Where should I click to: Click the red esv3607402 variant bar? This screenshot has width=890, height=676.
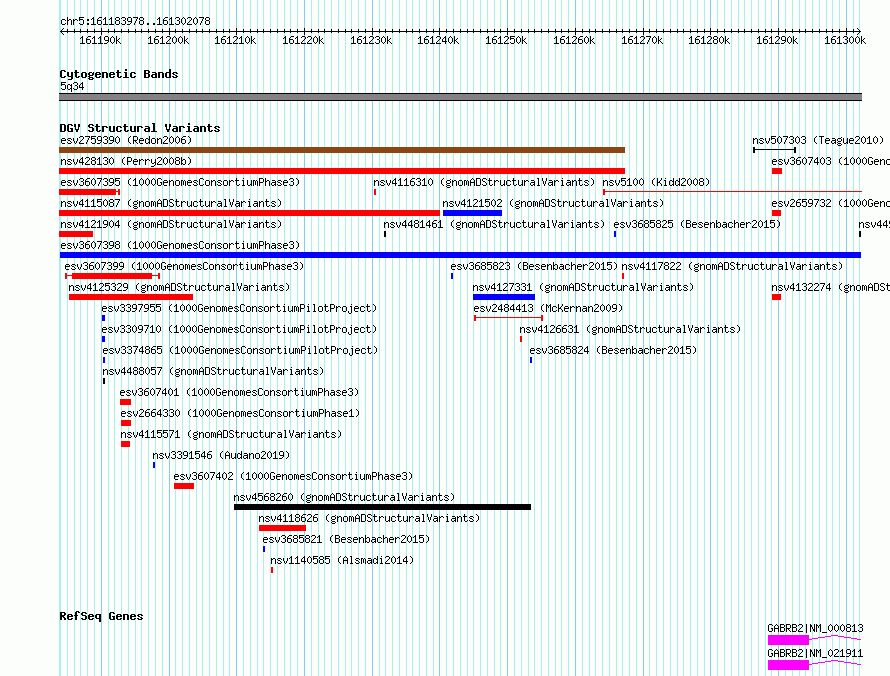184,486
